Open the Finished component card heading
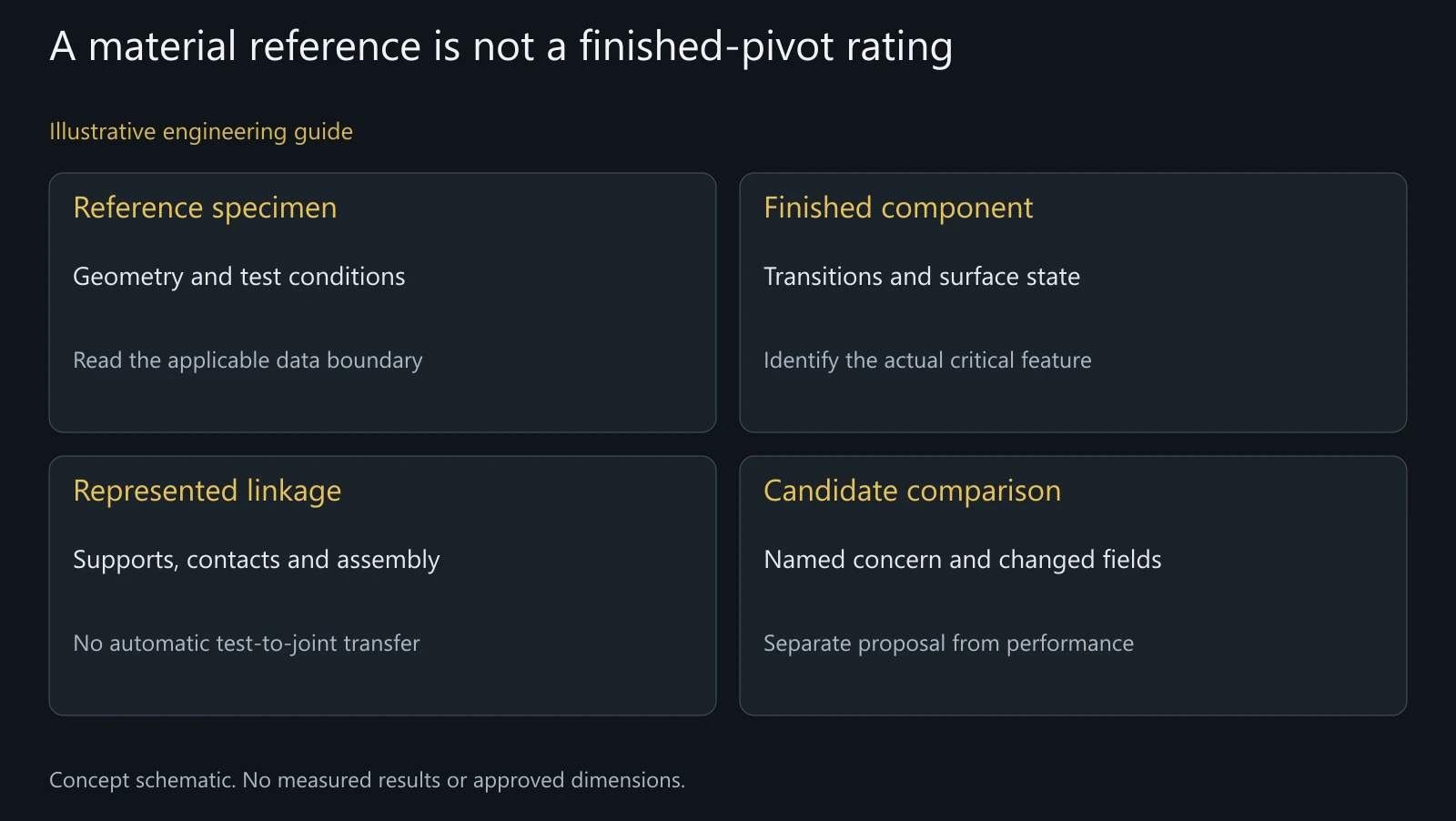 898,208
